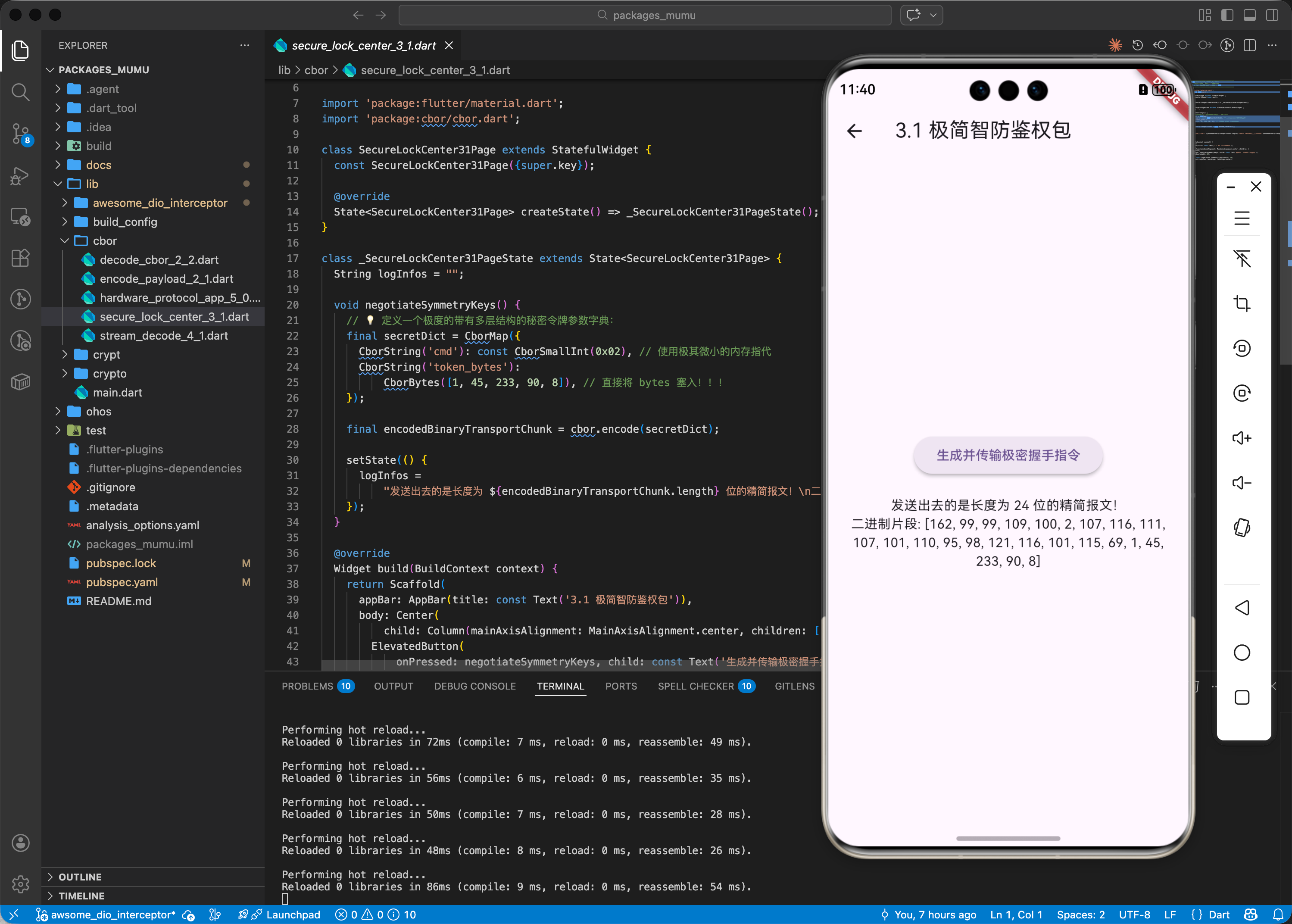The width and height of the screenshot is (1292, 924).
Task: Toggle the secondary side bar layout icon
Action: tap(1272, 16)
